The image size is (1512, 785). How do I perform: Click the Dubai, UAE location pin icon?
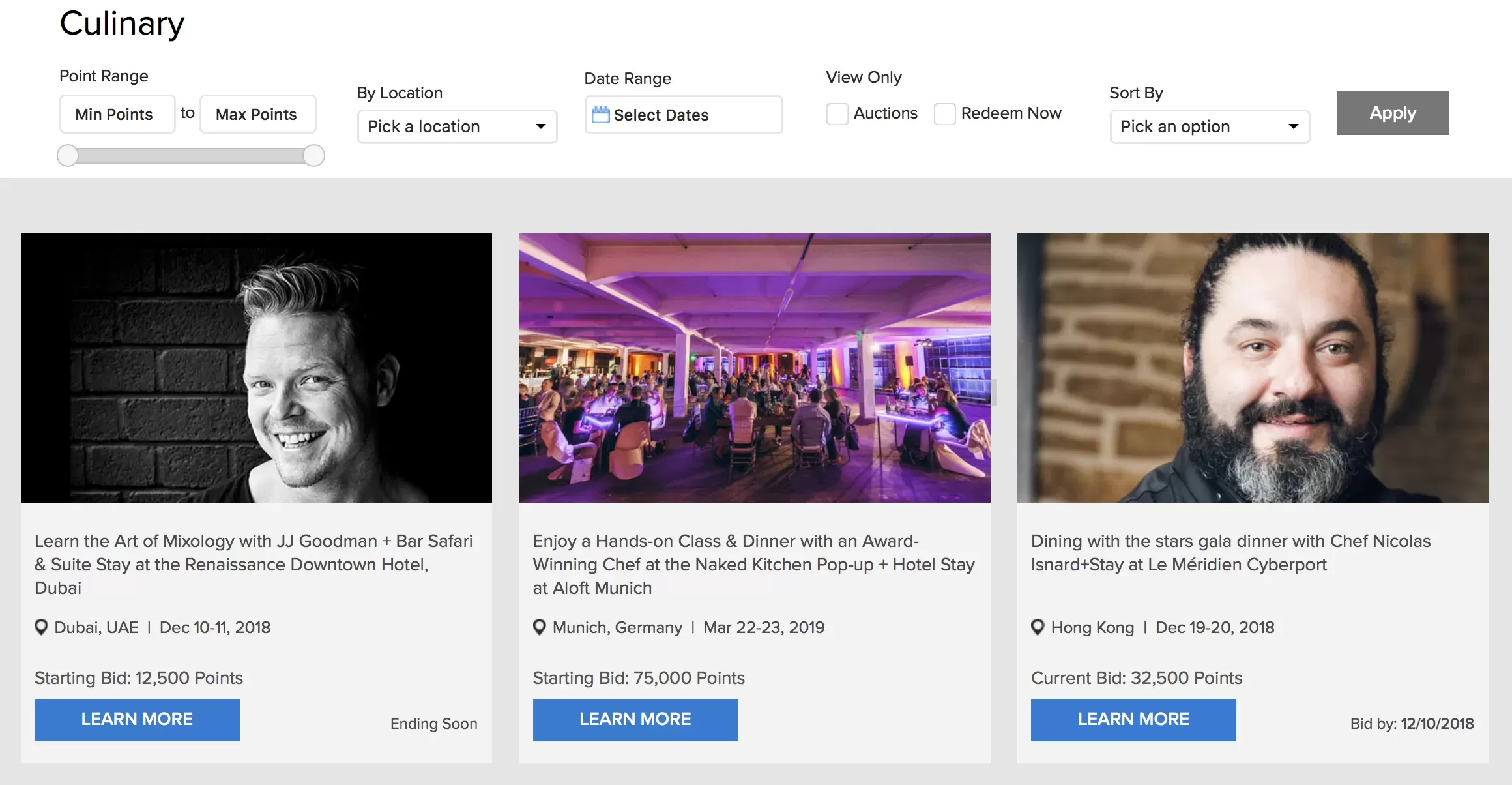click(x=41, y=627)
